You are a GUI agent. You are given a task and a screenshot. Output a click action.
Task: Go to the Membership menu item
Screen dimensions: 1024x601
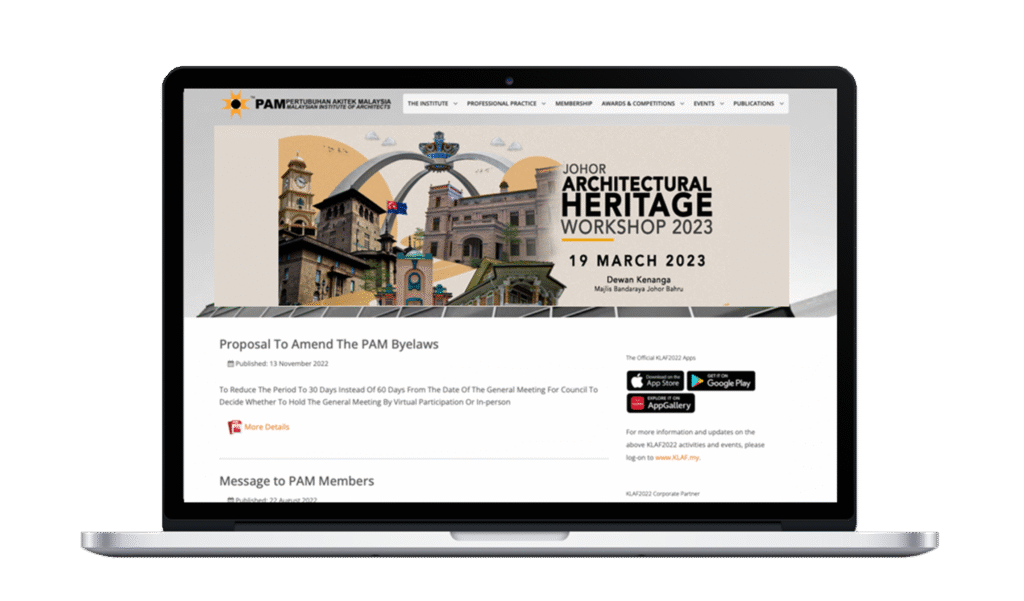[x=573, y=104]
